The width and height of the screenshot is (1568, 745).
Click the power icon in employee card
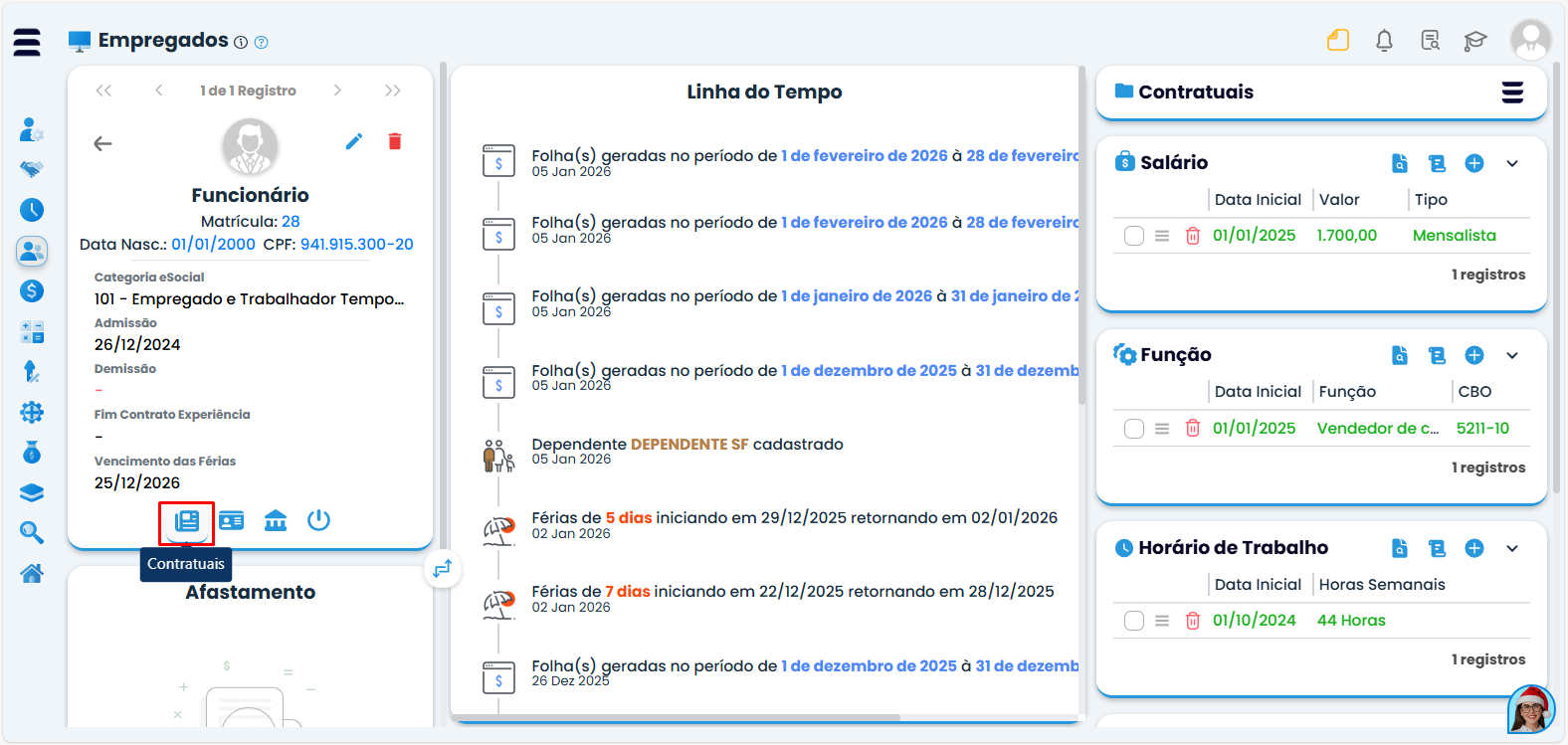(318, 520)
